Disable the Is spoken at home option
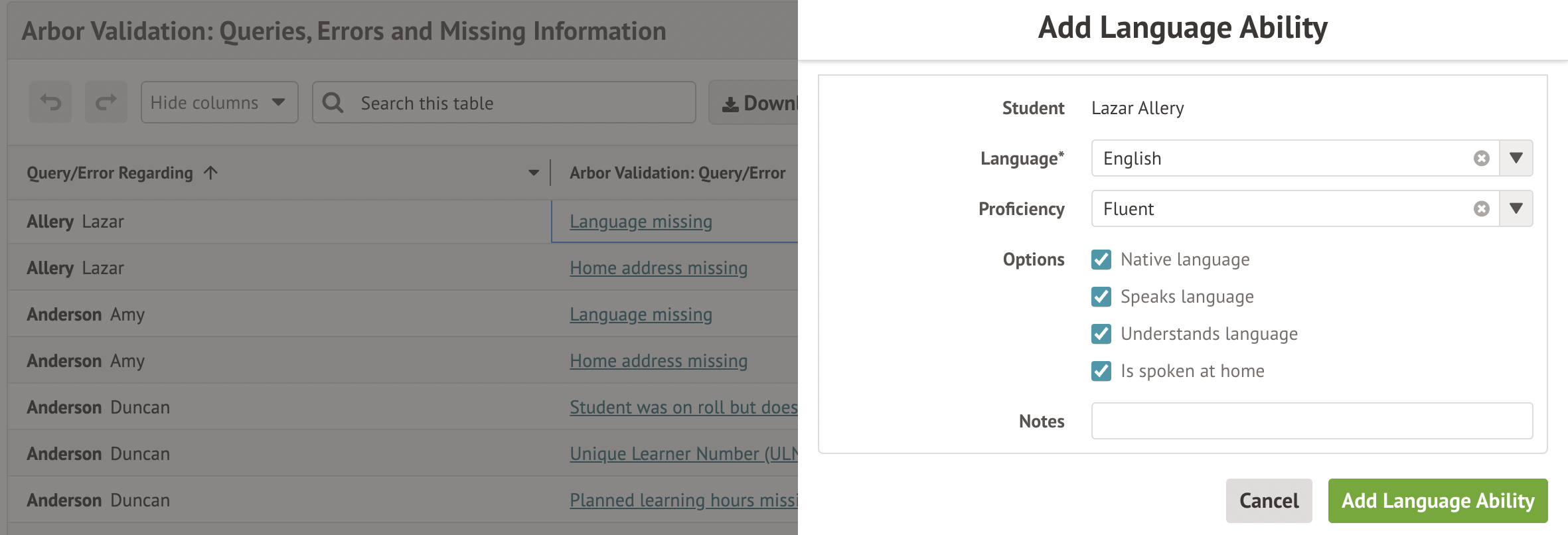Screen dimensions: 1568x535 [1101, 371]
